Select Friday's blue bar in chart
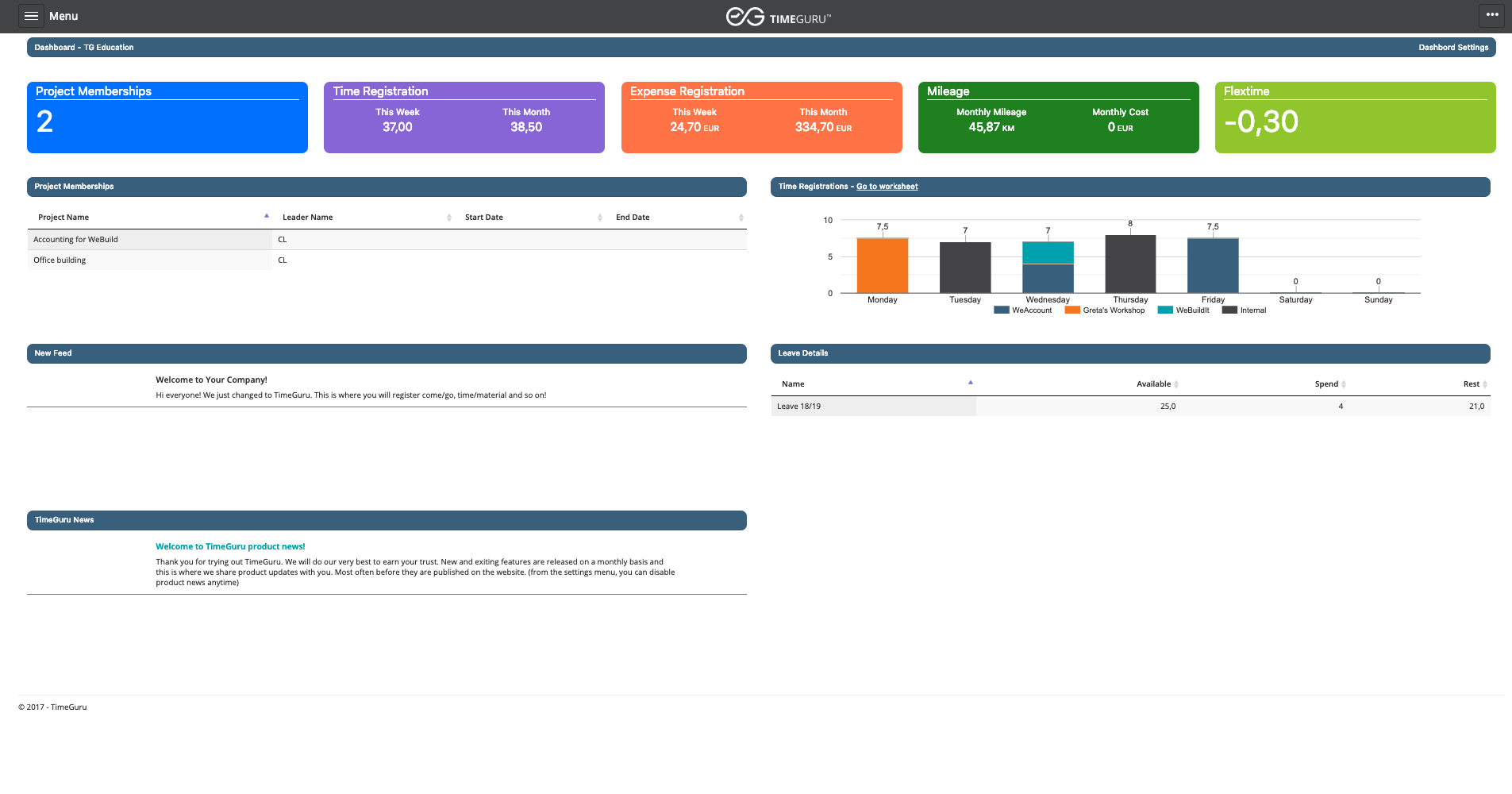 pos(1213,266)
